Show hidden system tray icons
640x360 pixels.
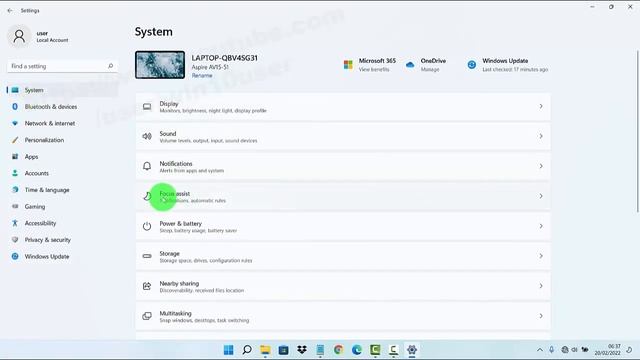(x=540, y=350)
